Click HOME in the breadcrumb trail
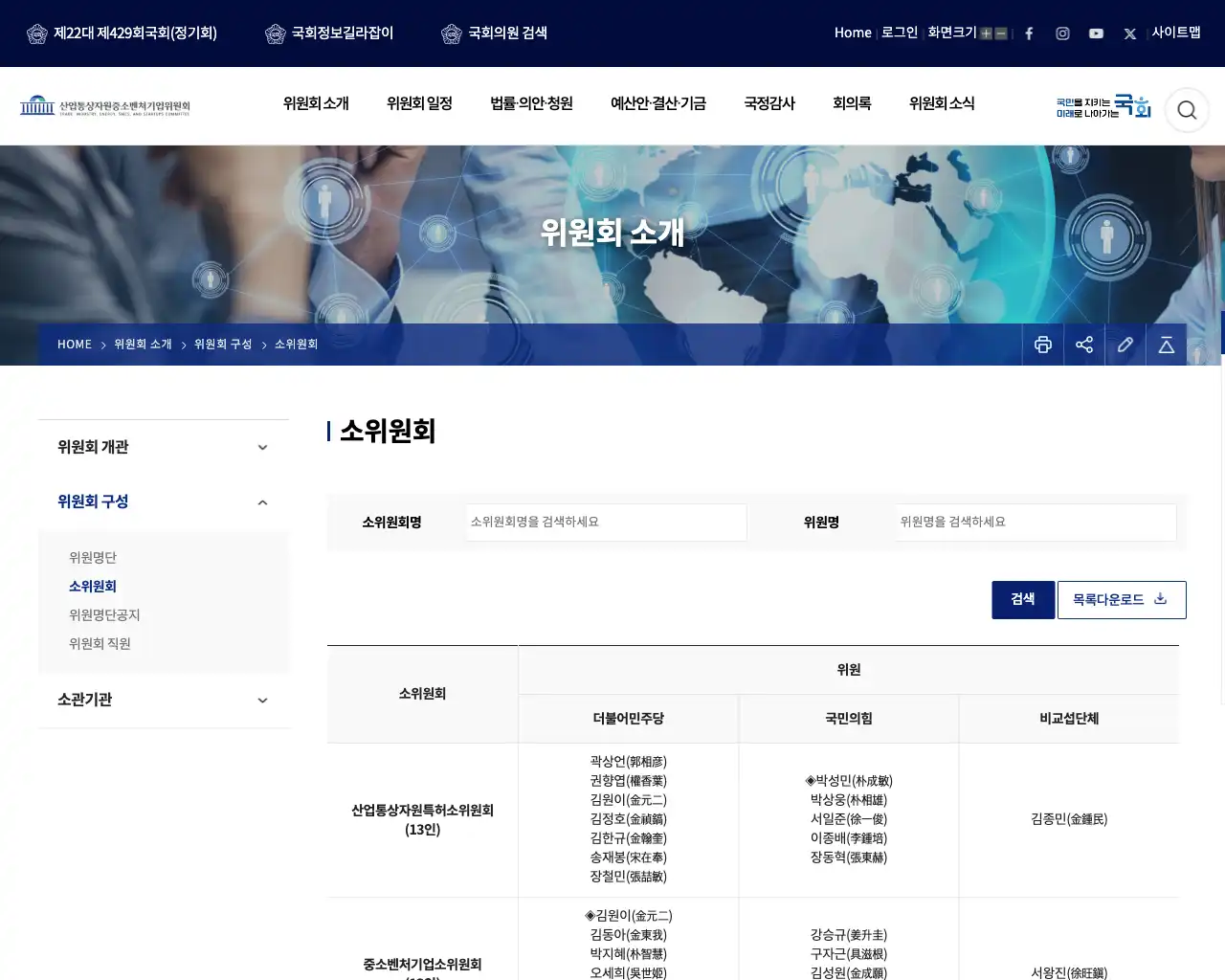This screenshot has height=980, width=1225. coord(75,345)
